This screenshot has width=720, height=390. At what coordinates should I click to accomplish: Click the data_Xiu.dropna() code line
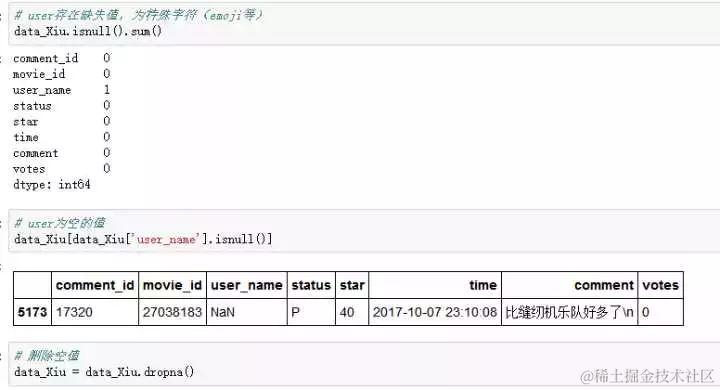104,372
